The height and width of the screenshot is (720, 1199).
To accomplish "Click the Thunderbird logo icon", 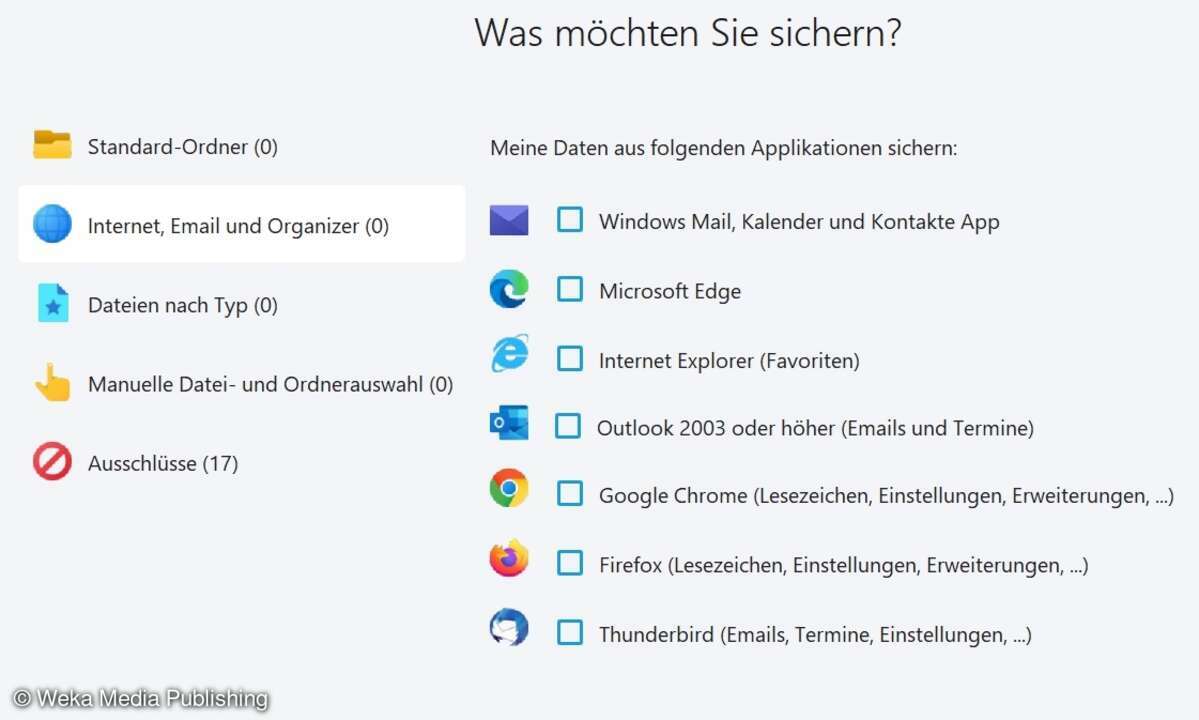I will [x=509, y=629].
